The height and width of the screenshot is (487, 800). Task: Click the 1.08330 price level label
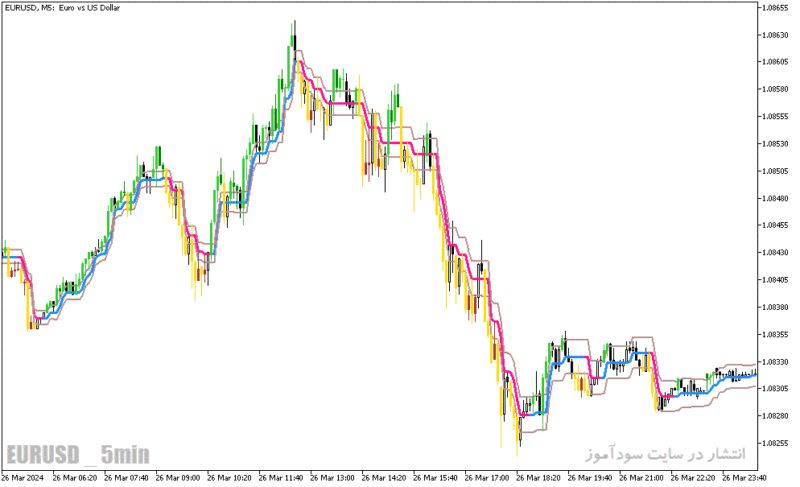click(774, 362)
